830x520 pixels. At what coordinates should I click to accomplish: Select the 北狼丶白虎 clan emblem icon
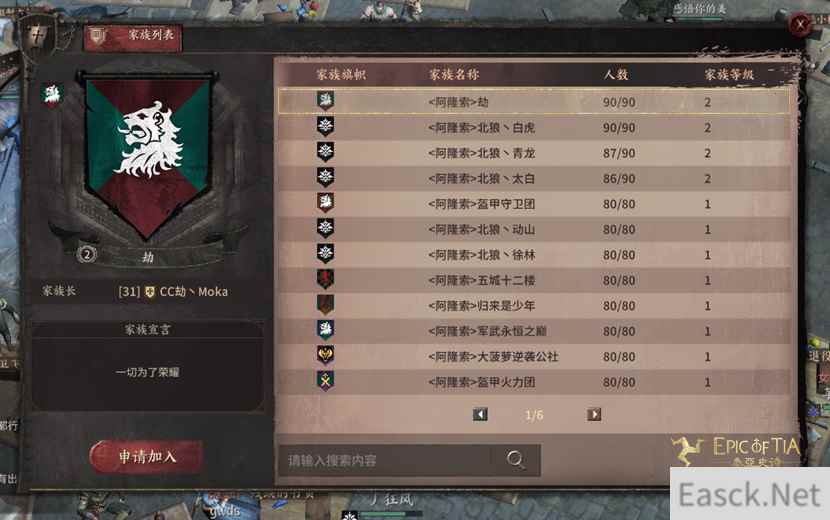325,127
